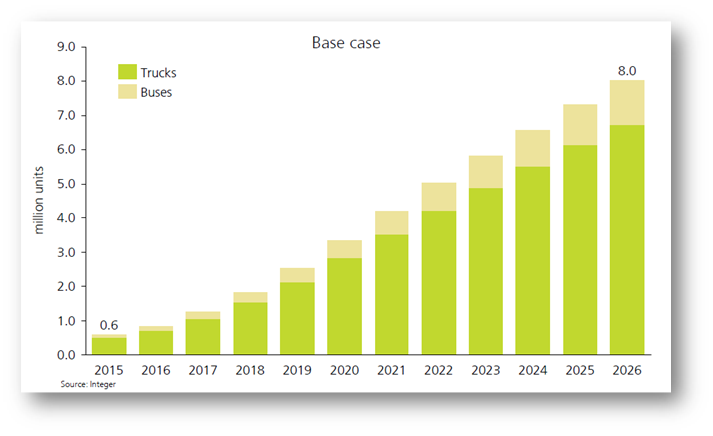Click the 0.6 data label above 2015
The image size is (713, 436).
(x=109, y=325)
